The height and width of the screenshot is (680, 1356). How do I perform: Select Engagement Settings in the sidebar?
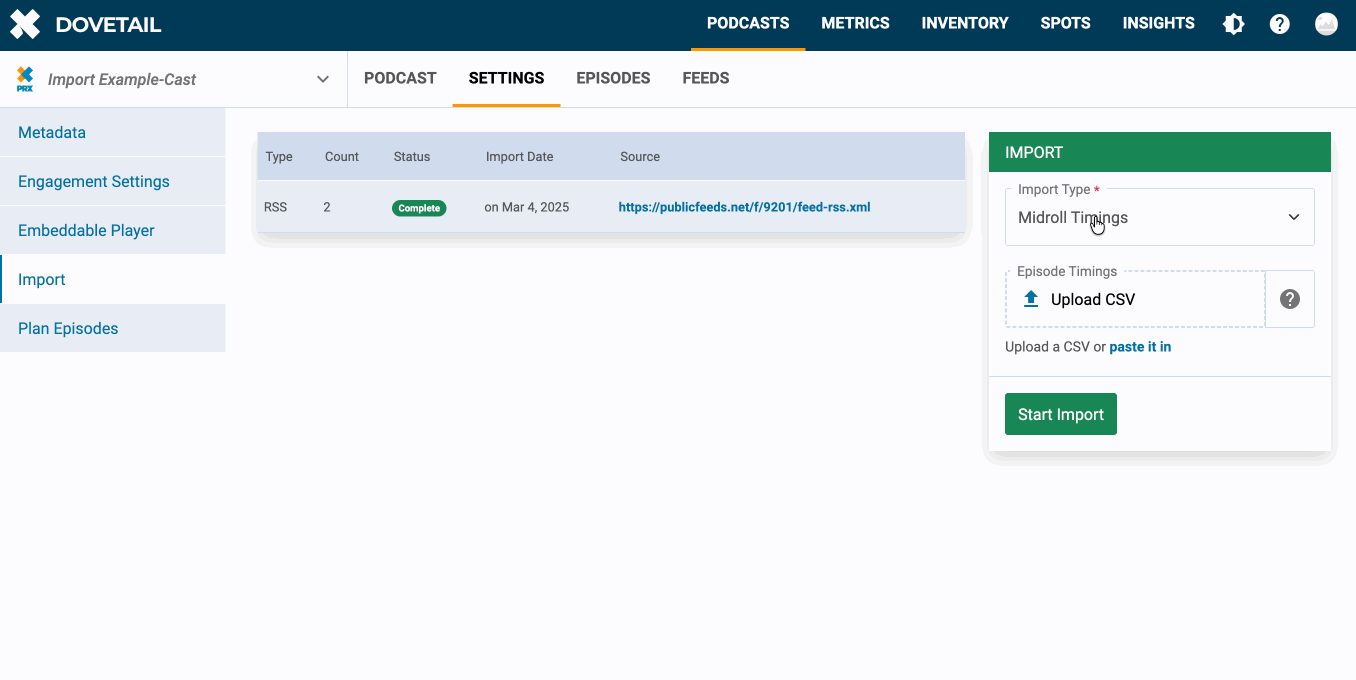pyautogui.click(x=94, y=182)
